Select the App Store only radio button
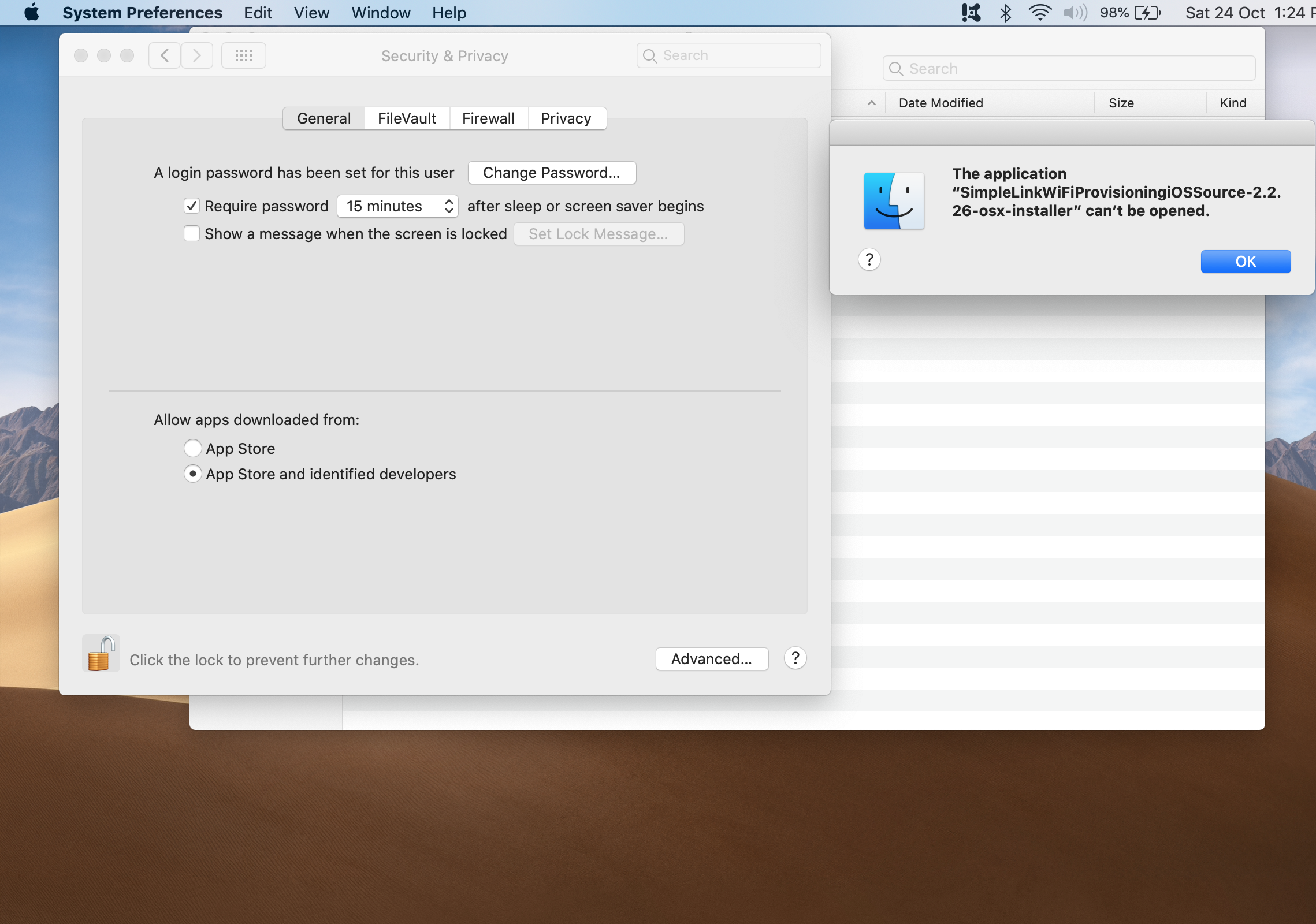The image size is (1316, 924). click(x=192, y=448)
